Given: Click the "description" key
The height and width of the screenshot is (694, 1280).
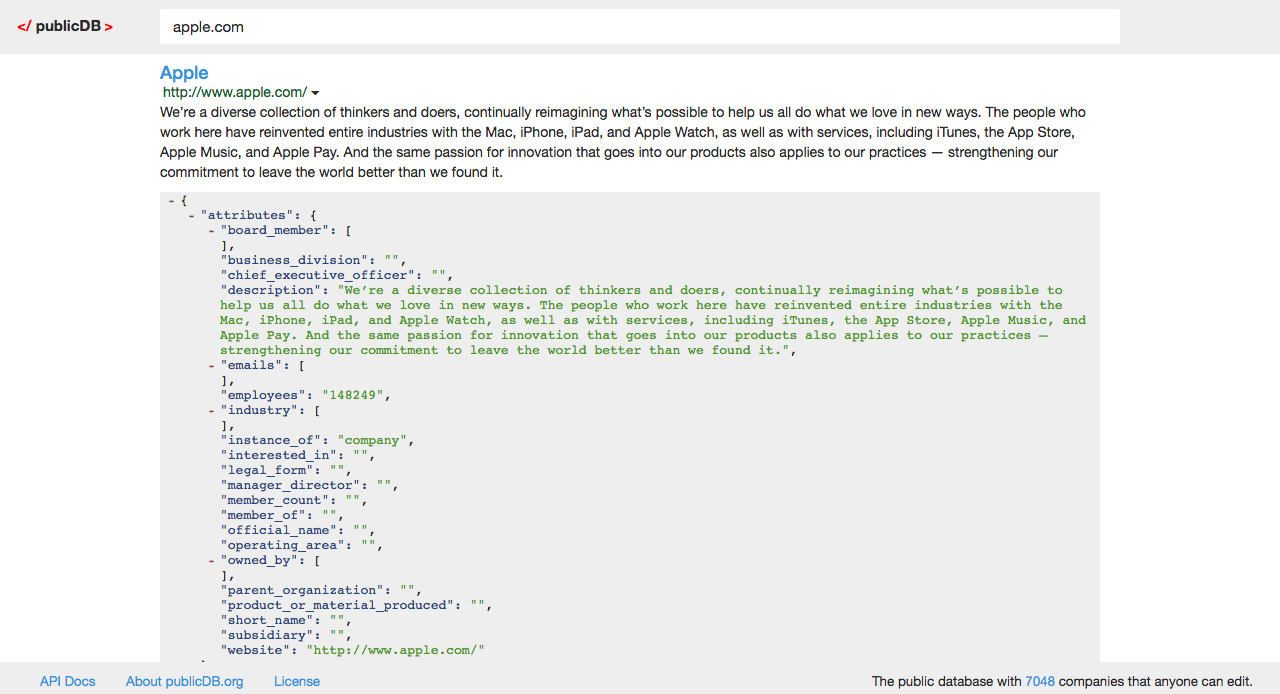Looking at the screenshot, I should click(x=271, y=290).
